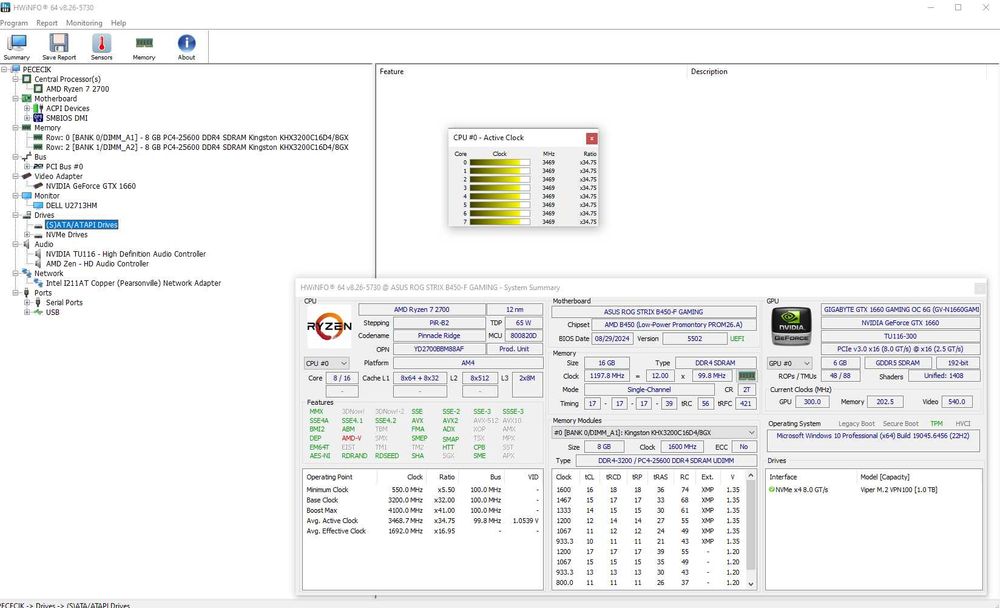1000x608 pixels.
Task: Click the Central Processor(s) chip icon
Action: (27, 79)
